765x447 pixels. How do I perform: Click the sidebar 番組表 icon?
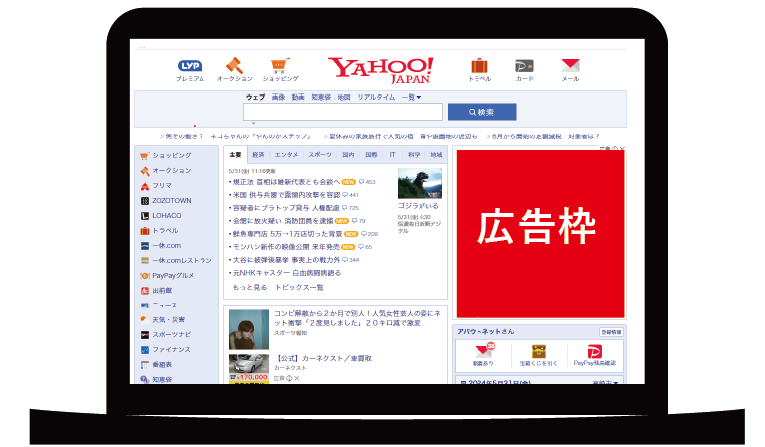[144, 365]
